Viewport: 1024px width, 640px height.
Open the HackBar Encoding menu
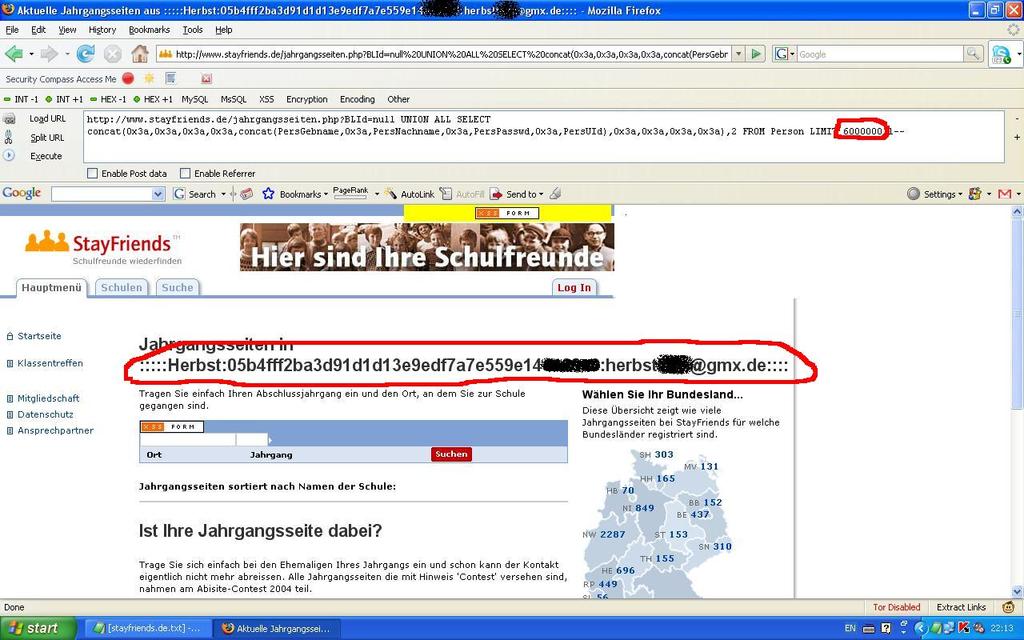point(357,99)
